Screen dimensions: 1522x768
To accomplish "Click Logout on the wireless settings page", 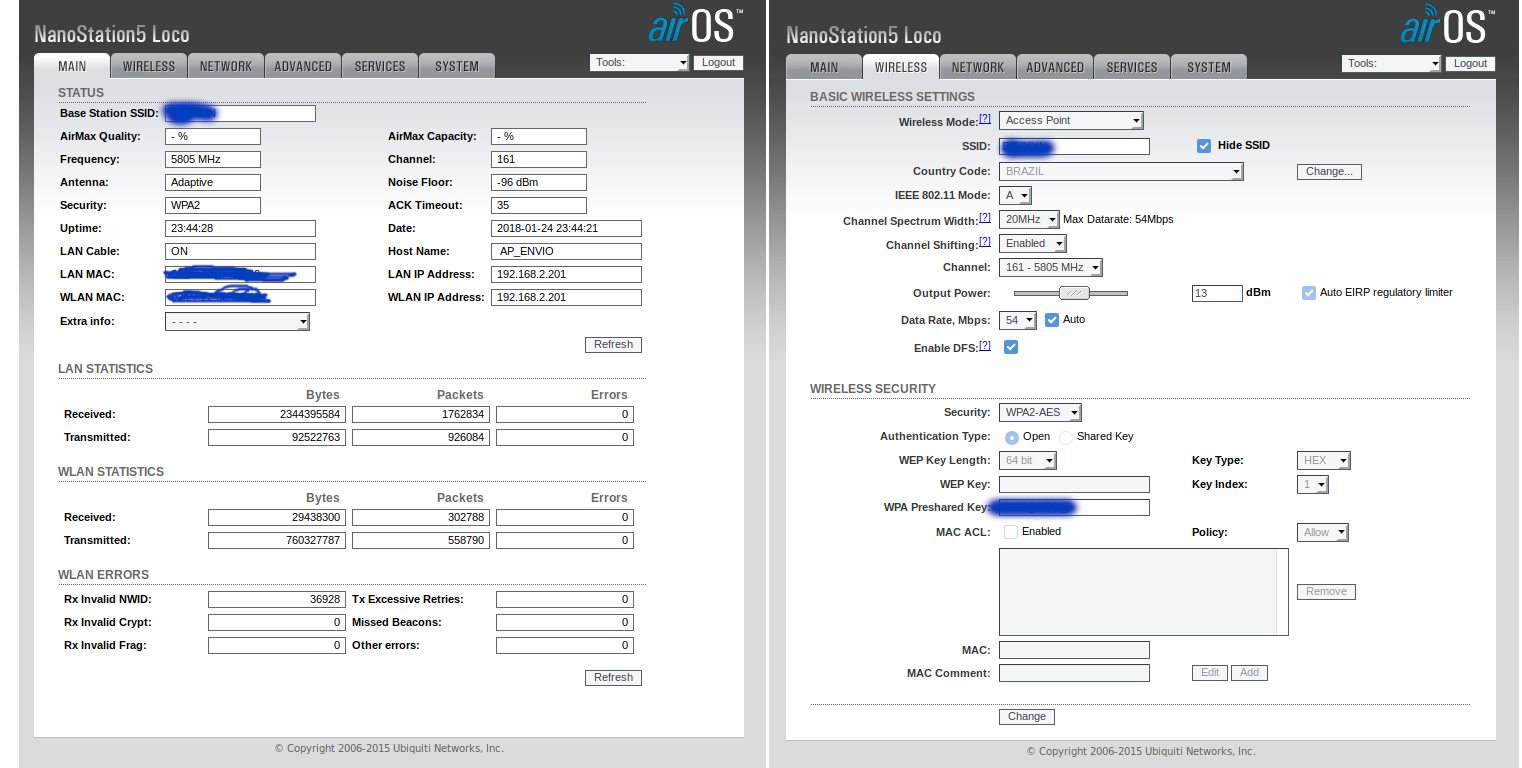I will [x=1470, y=63].
